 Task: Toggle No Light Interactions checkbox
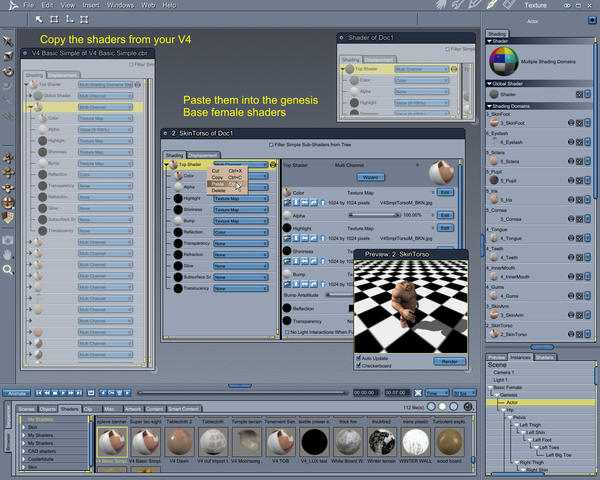click(287, 332)
